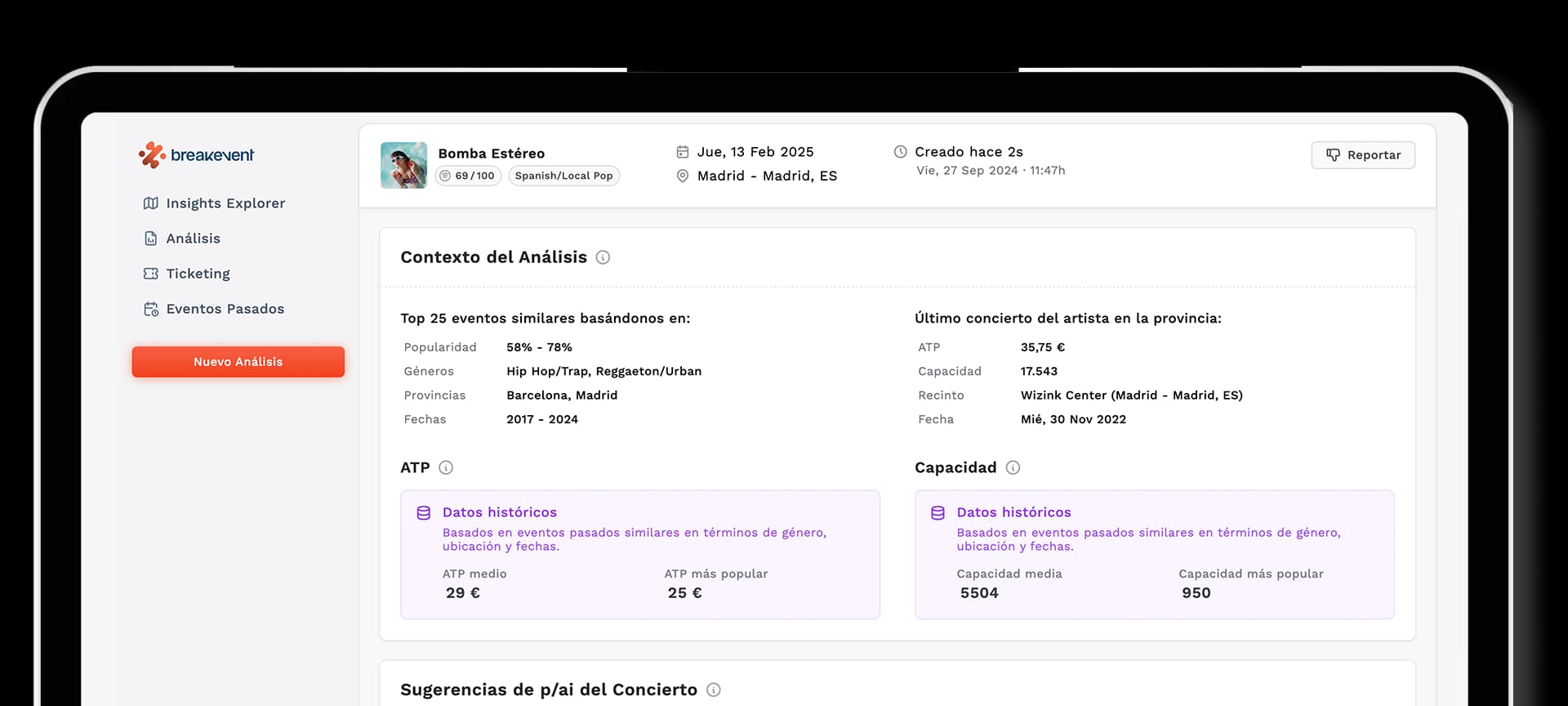The width and height of the screenshot is (1568, 706).
Task: Show info tooltip for ATP heading
Action: click(446, 467)
